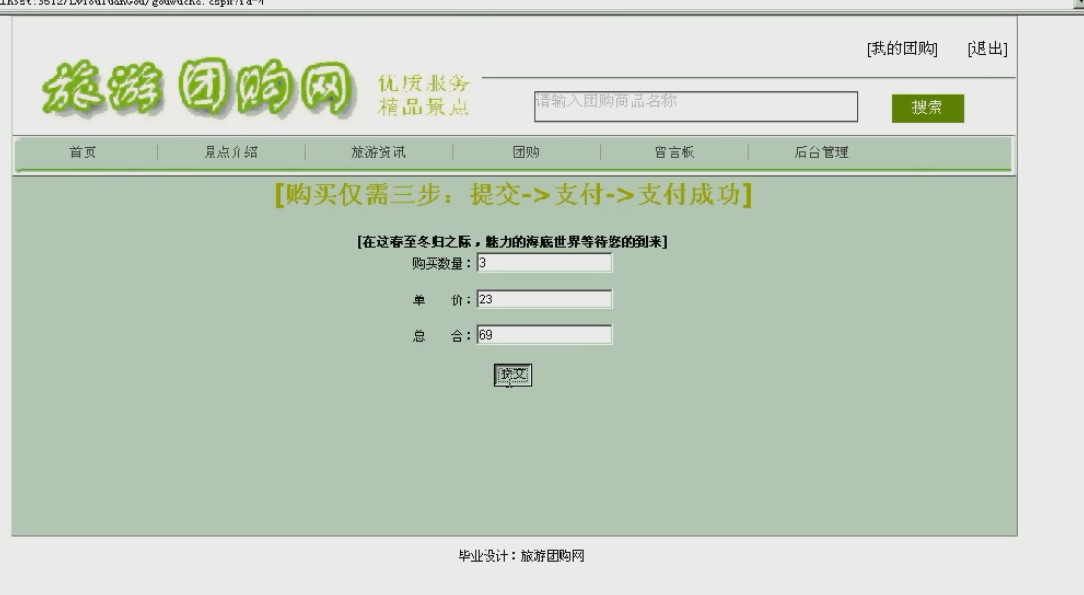Submit the order with 提交 button
Viewport: 1084px width, 595px height.
pos(513,375)
